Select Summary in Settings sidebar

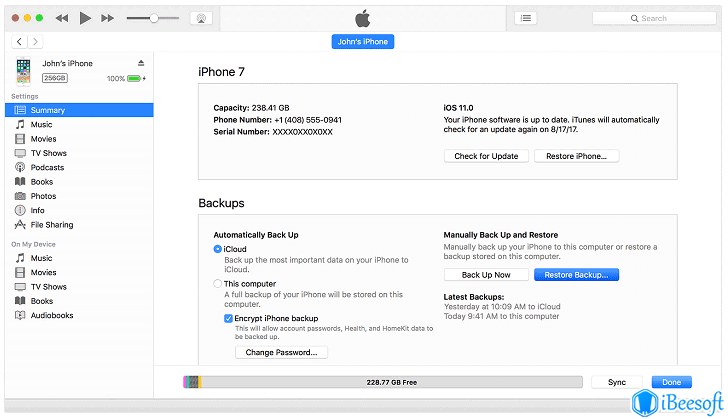pyautogui.click(x=79, y=110)
